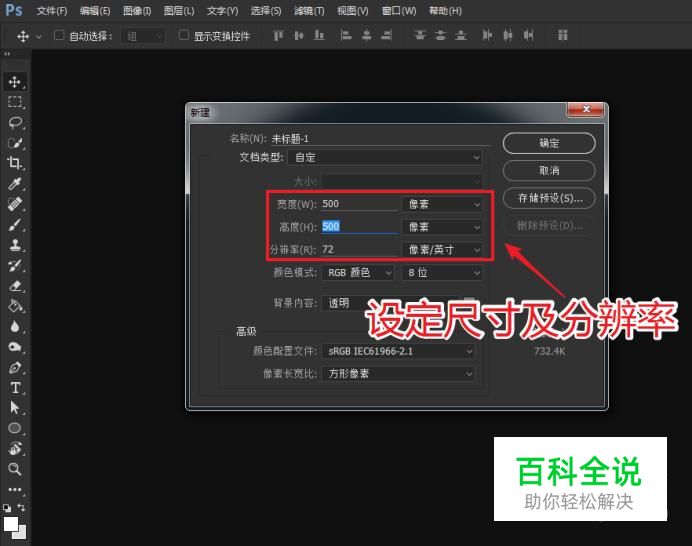Click the 取消 button
692x546 pixels.
(549, 170)
